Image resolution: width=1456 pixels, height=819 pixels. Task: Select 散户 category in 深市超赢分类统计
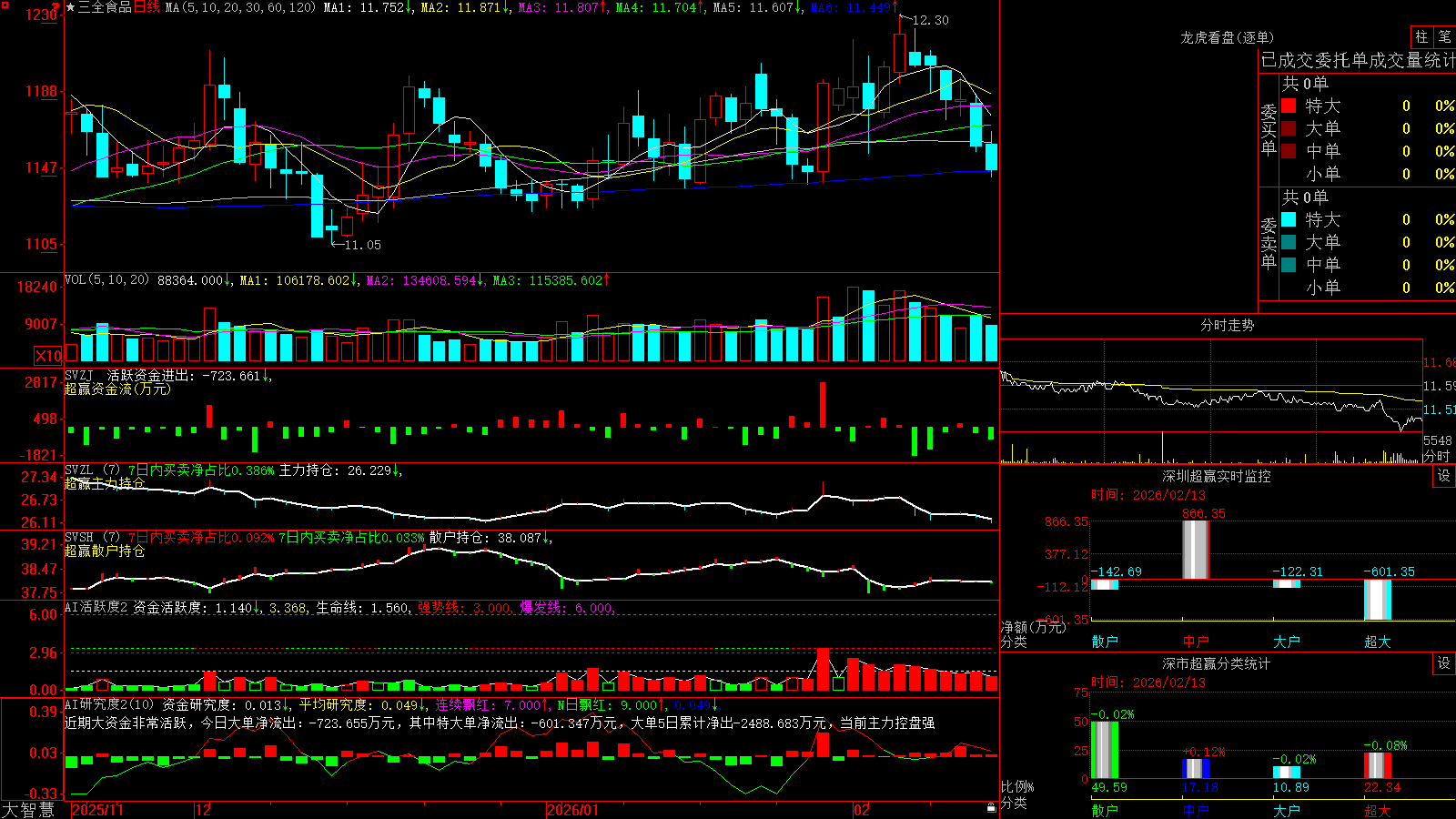1105,810
